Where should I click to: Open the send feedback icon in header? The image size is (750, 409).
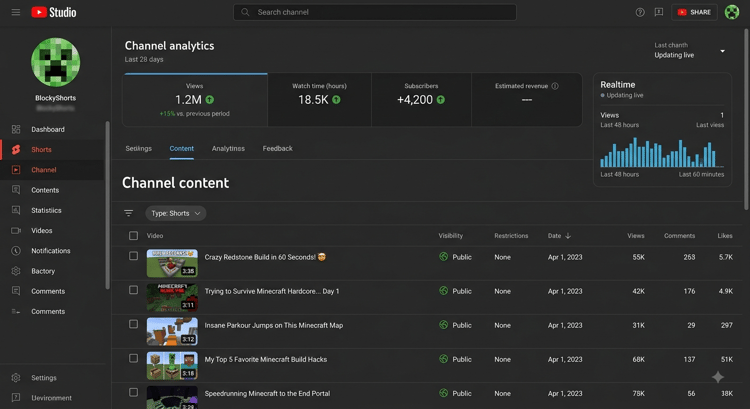pos(659,12)
